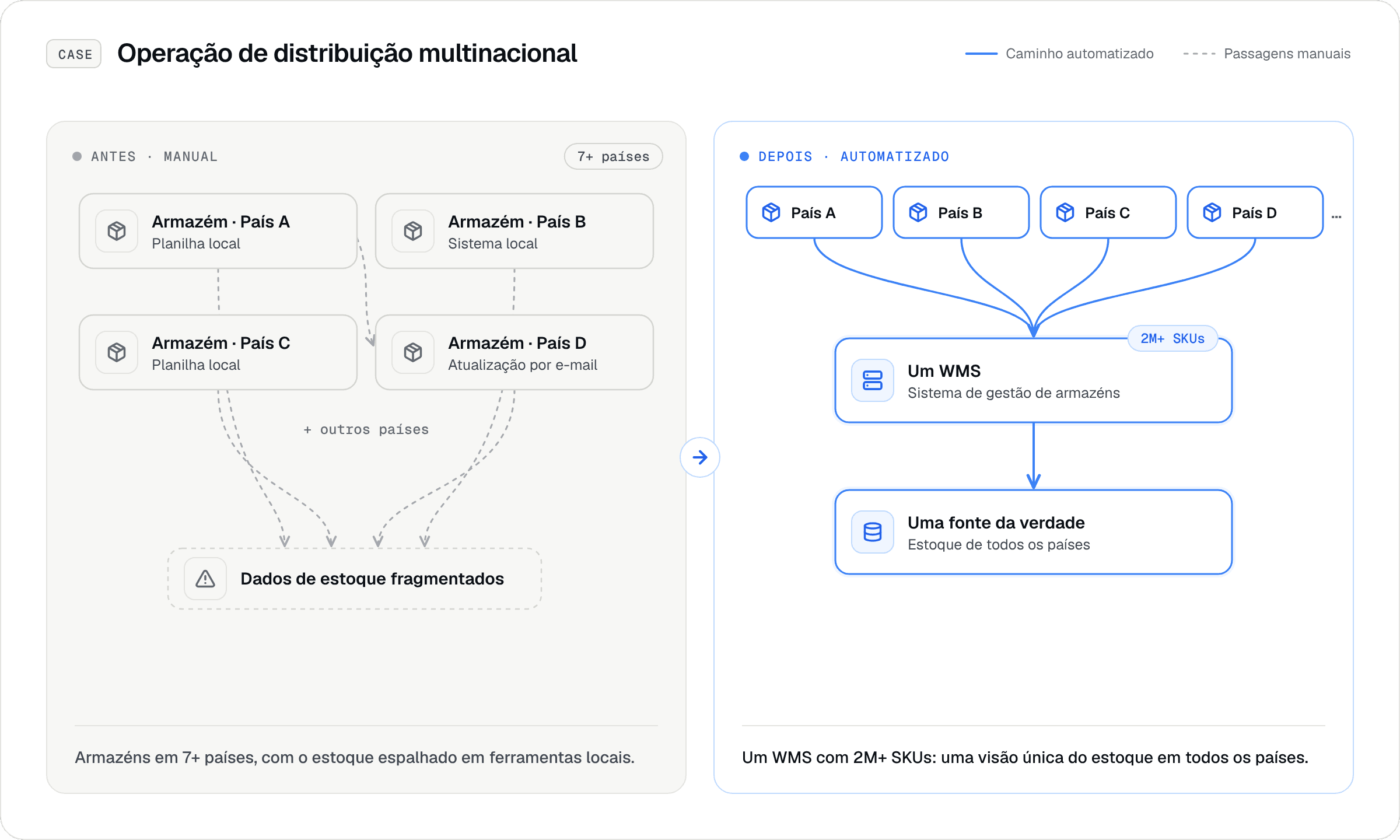Click the database icon in Uma fonte da verdade
Screen dimensions: 1400x840
click(x=873, y=532)
